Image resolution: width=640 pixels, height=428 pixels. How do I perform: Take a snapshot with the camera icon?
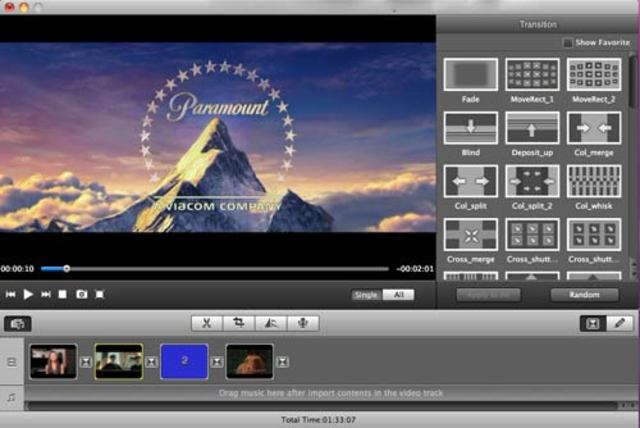coord(82,294)
